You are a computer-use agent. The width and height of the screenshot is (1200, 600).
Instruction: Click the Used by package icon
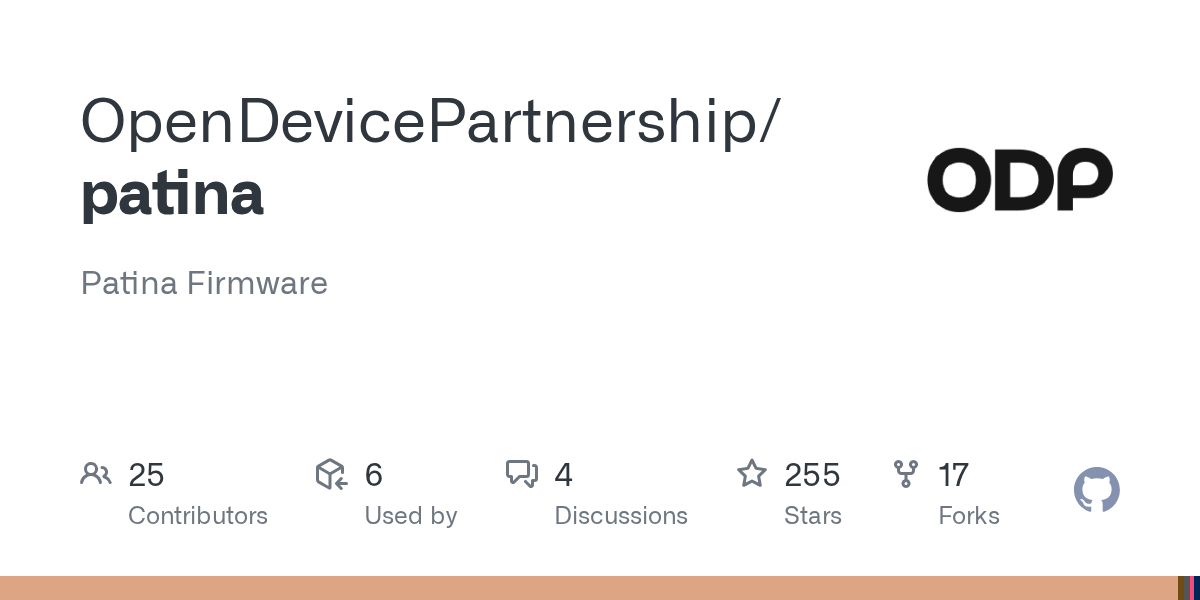(x=331, y=474)
